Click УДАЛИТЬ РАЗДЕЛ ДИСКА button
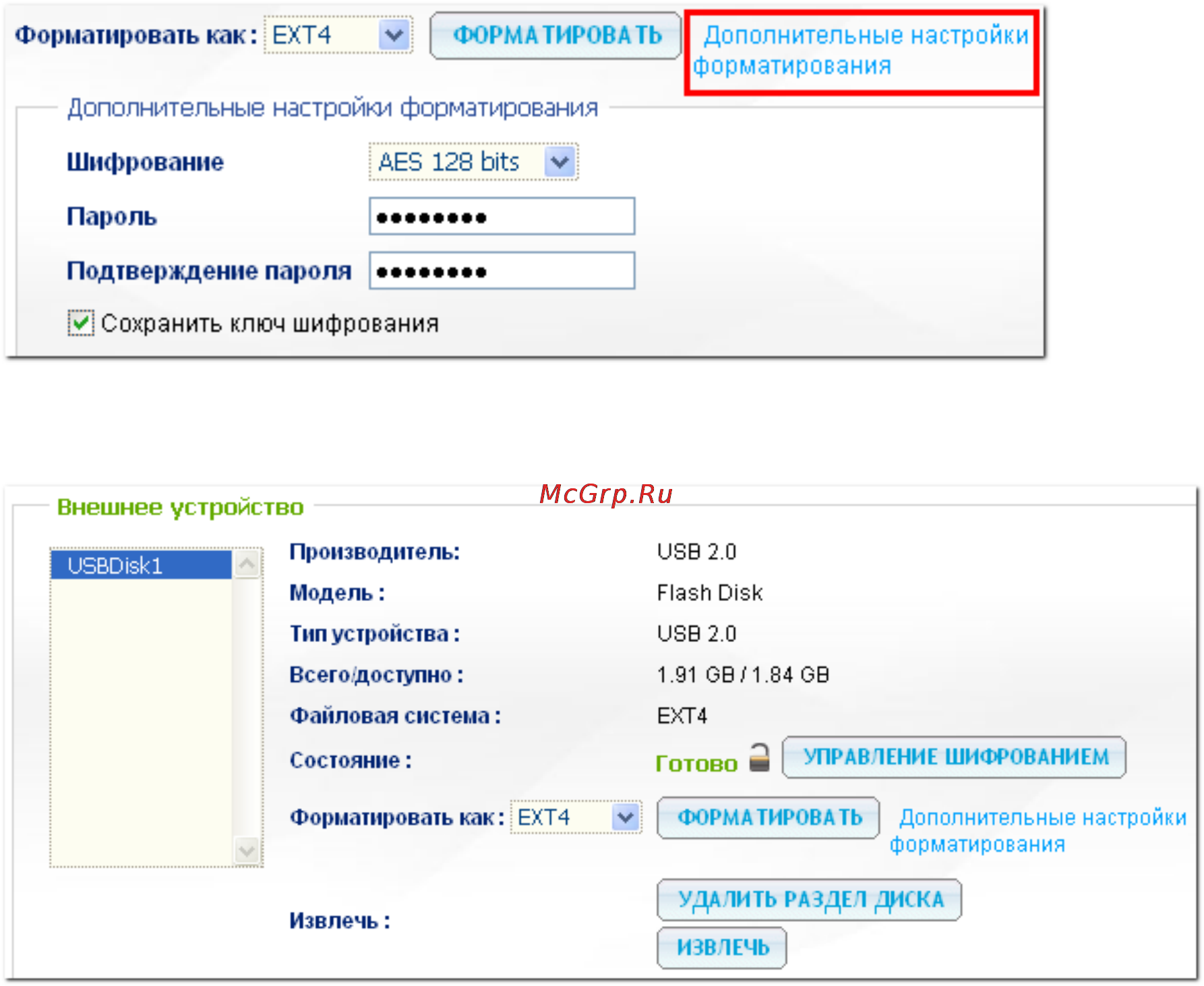 (x=809, y=899)
